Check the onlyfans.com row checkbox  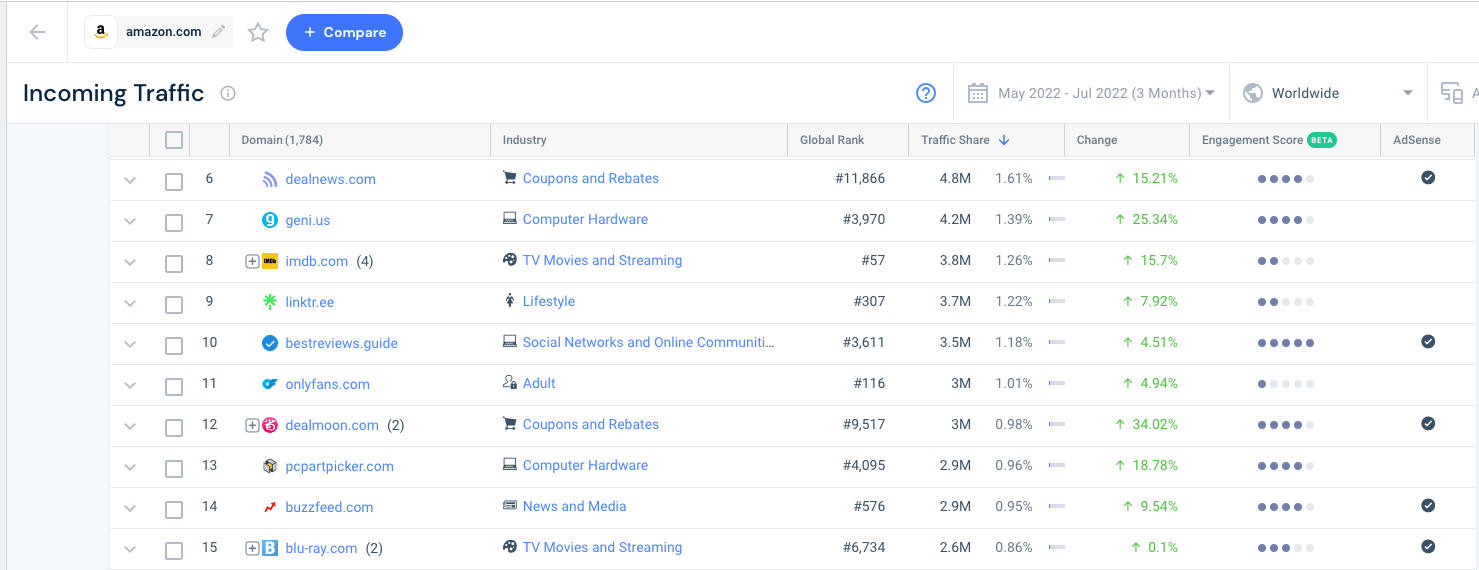pyautogui.click(x=174, y=386)
